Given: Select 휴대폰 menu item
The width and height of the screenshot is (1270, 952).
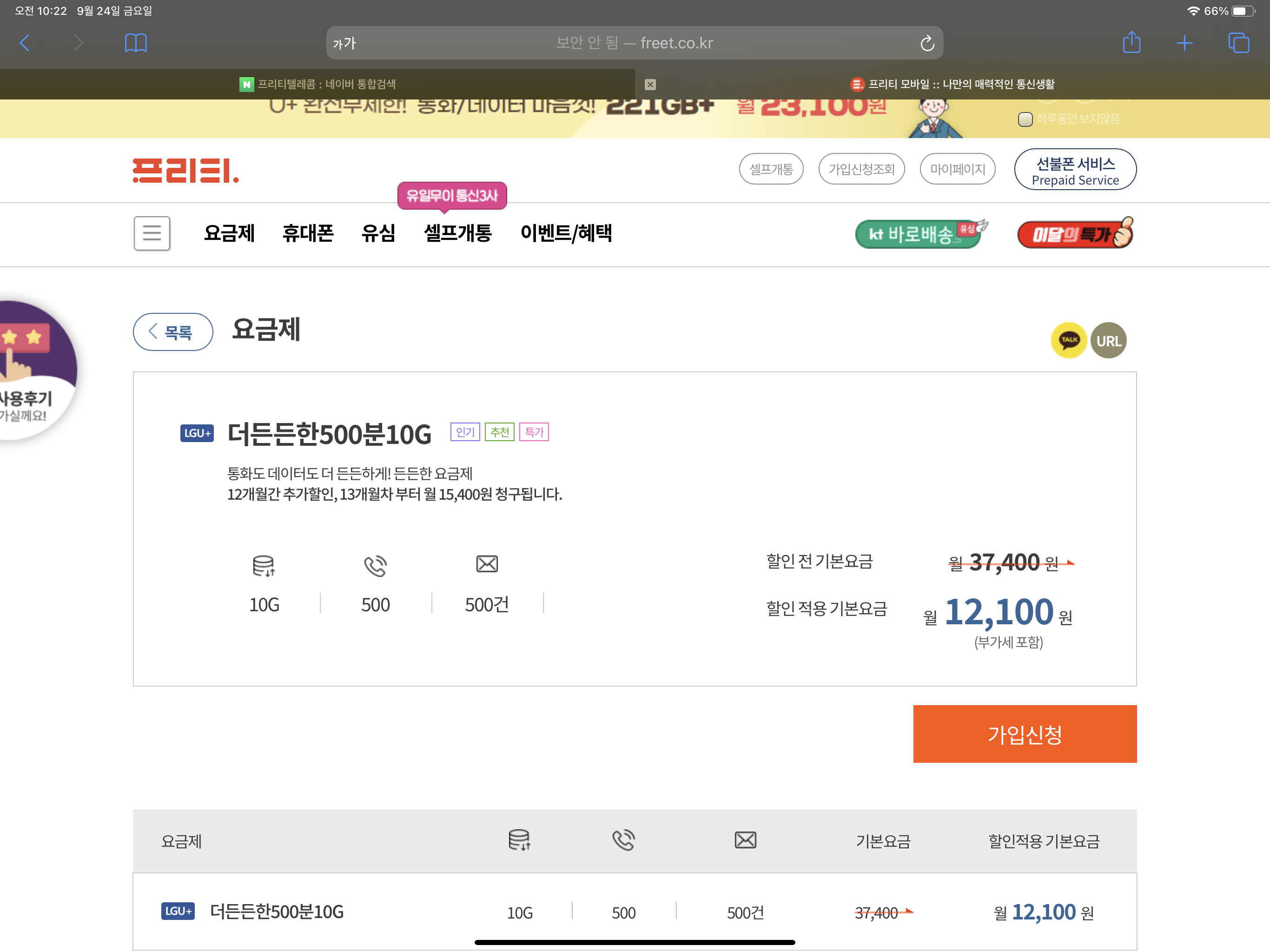Looking at the screenshot, I should pos(308,233).
